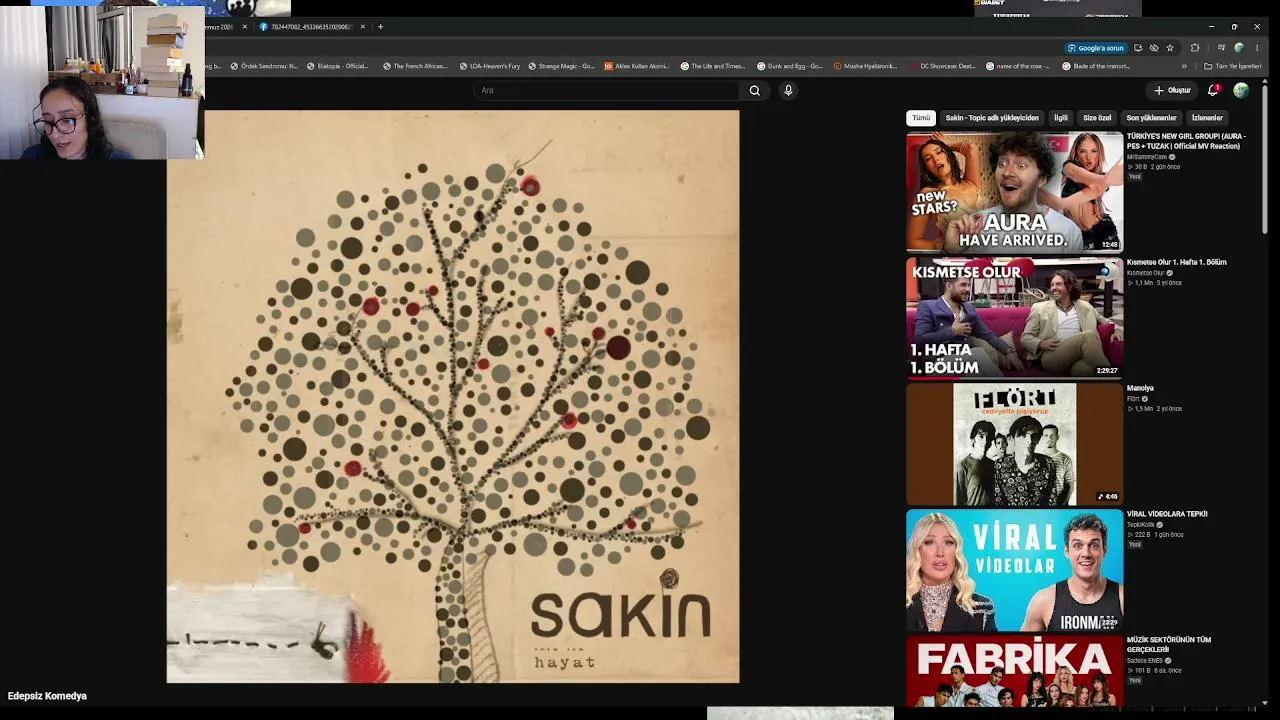Open 'The Life and Times' bookmark
Viewport: 1280px width, 720px height.
click(713, 66)
